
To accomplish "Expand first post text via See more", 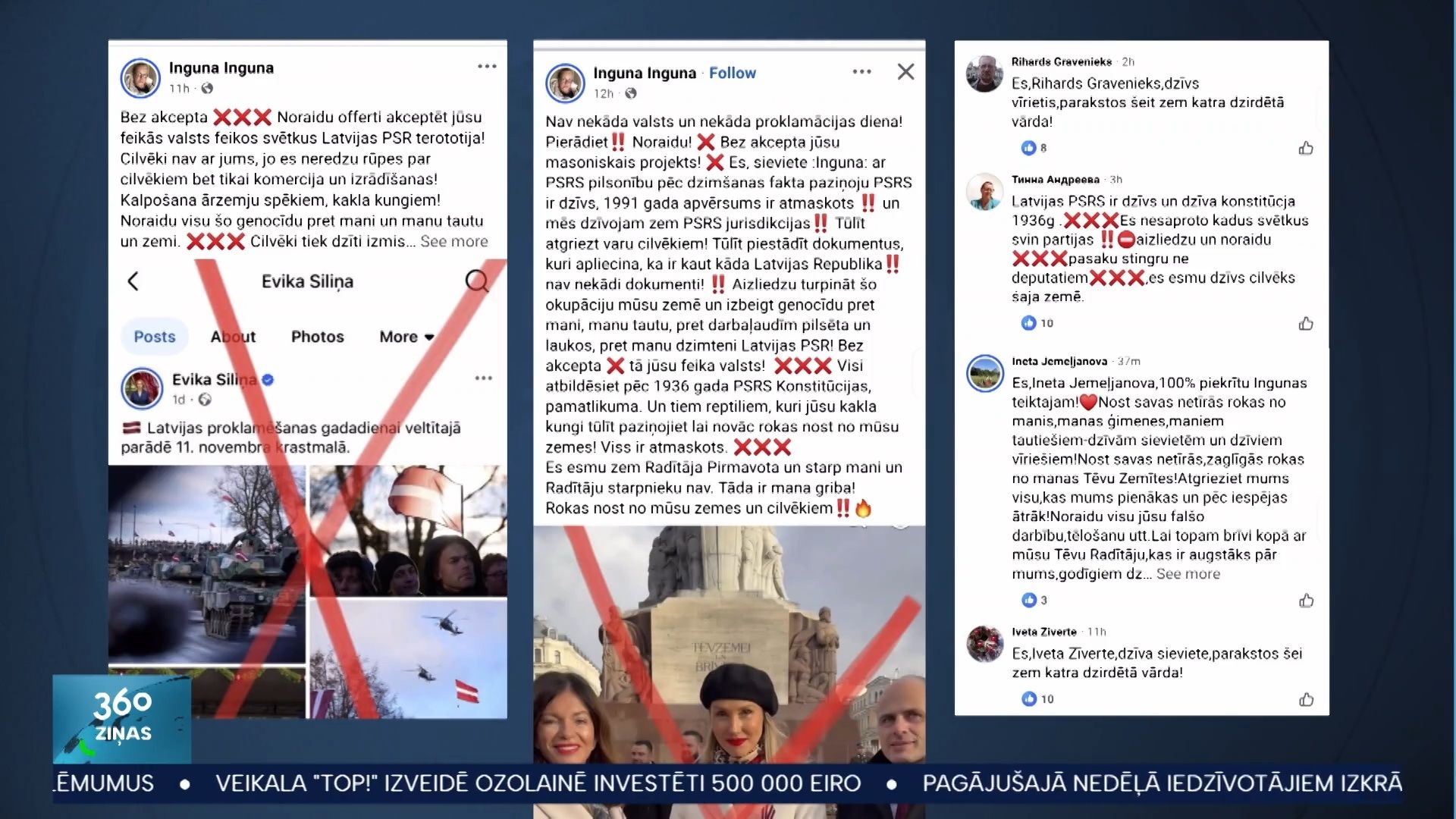I will pos(453,241).
